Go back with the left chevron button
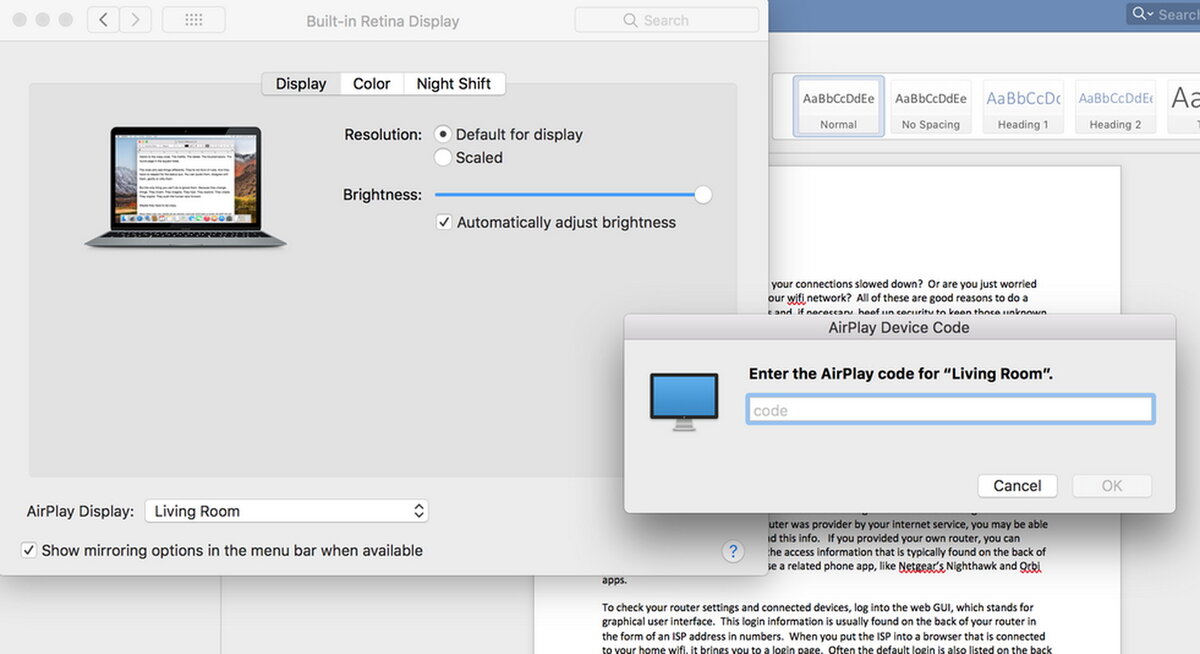 (103, 19)
